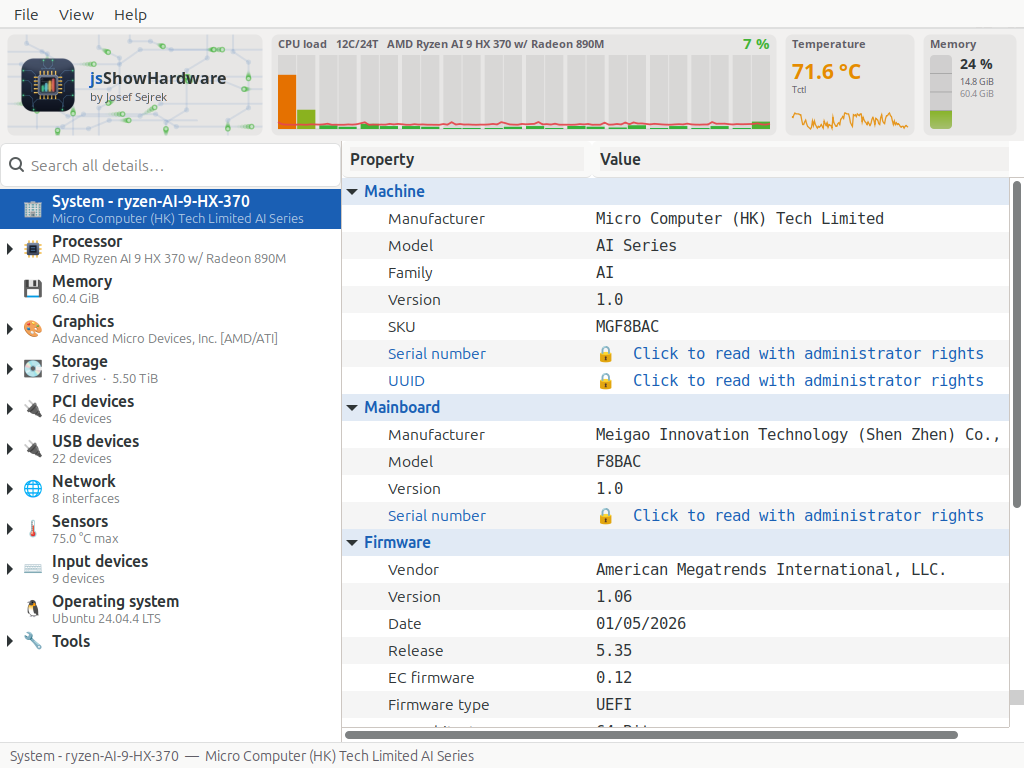This screenshot has height=768, width=1024.
Task: Click the Processor chip icon
Action: coord(33,249)
